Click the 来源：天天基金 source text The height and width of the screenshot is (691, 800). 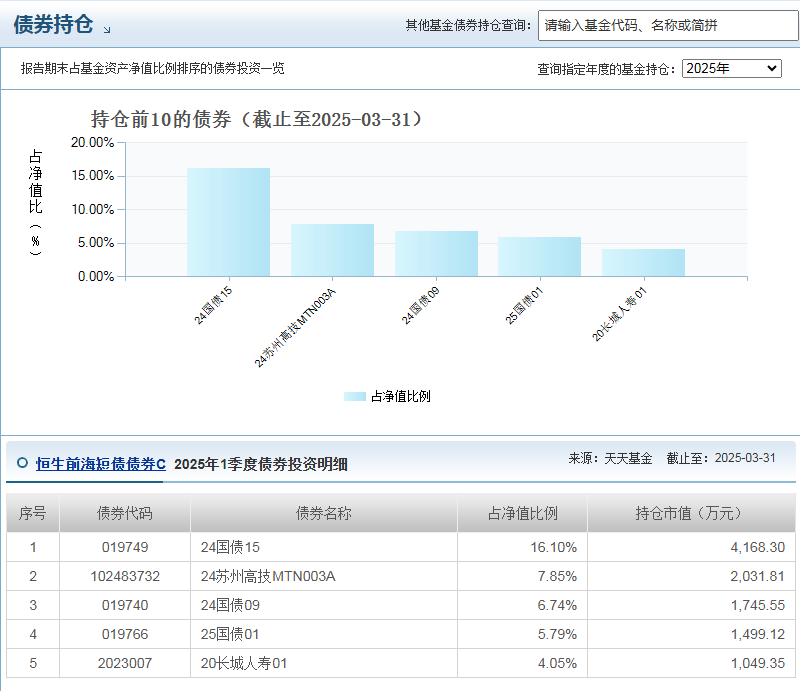(610, 458)
